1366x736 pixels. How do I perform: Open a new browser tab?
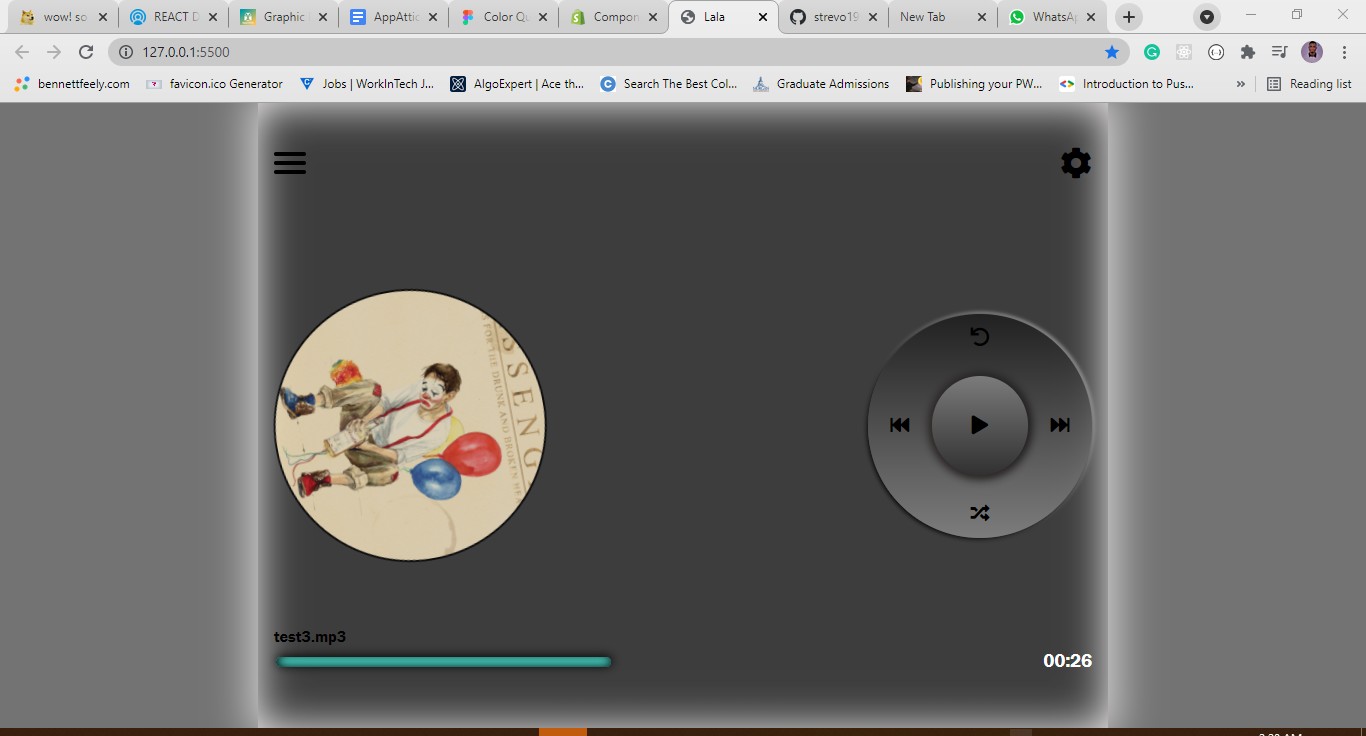pyautogui.click(x=1128, y=17)
